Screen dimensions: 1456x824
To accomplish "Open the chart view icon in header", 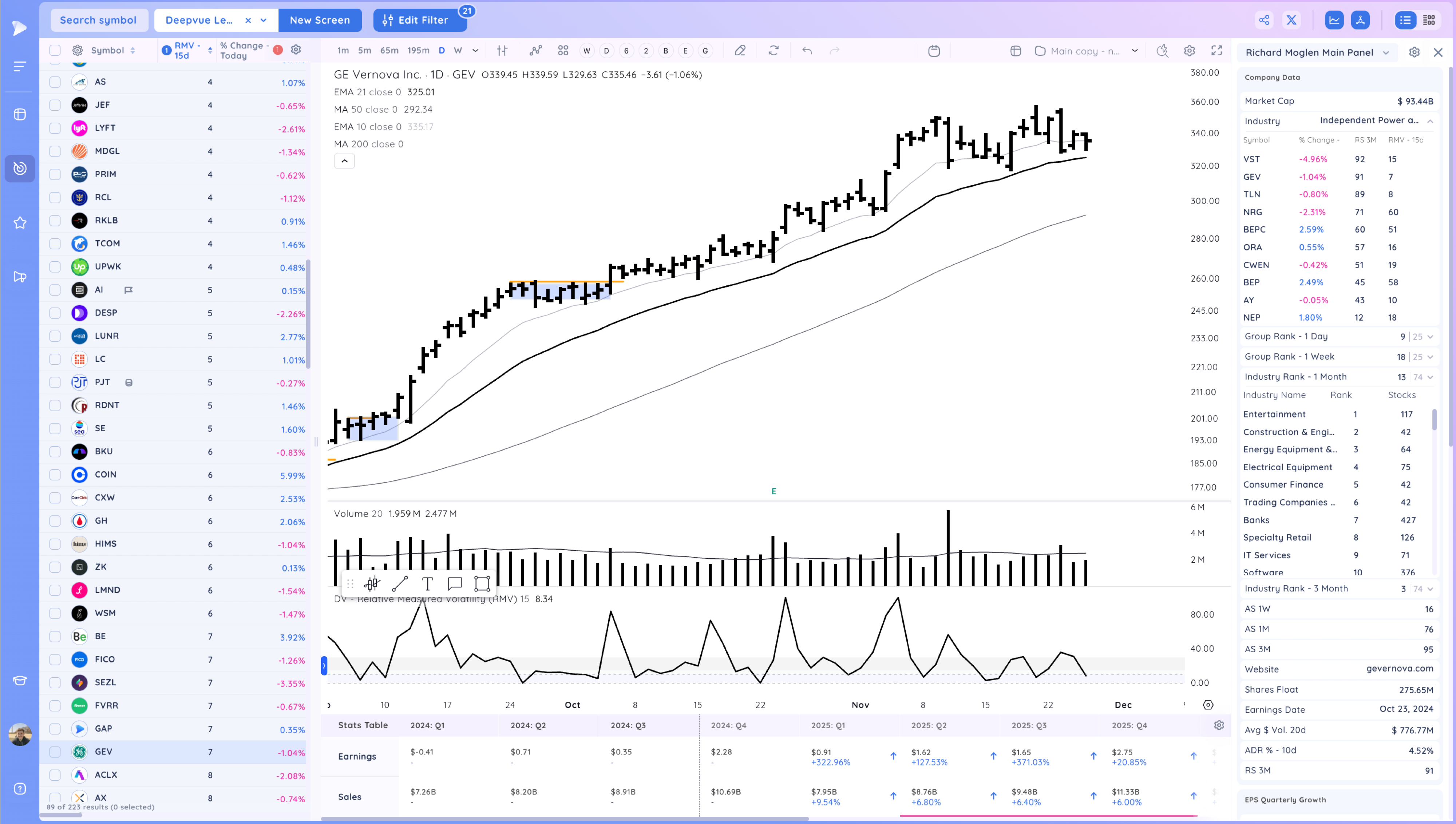I will point(1334,20).
